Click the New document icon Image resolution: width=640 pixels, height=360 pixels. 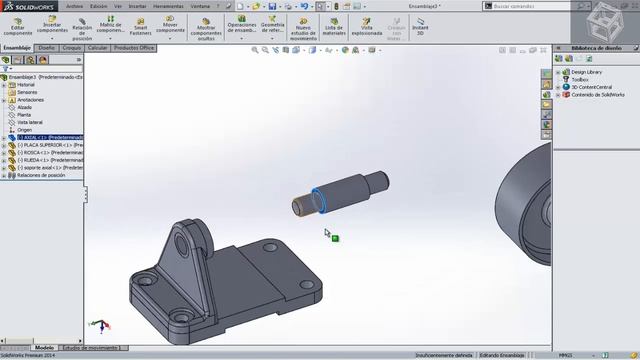click(x=240, y=6)
